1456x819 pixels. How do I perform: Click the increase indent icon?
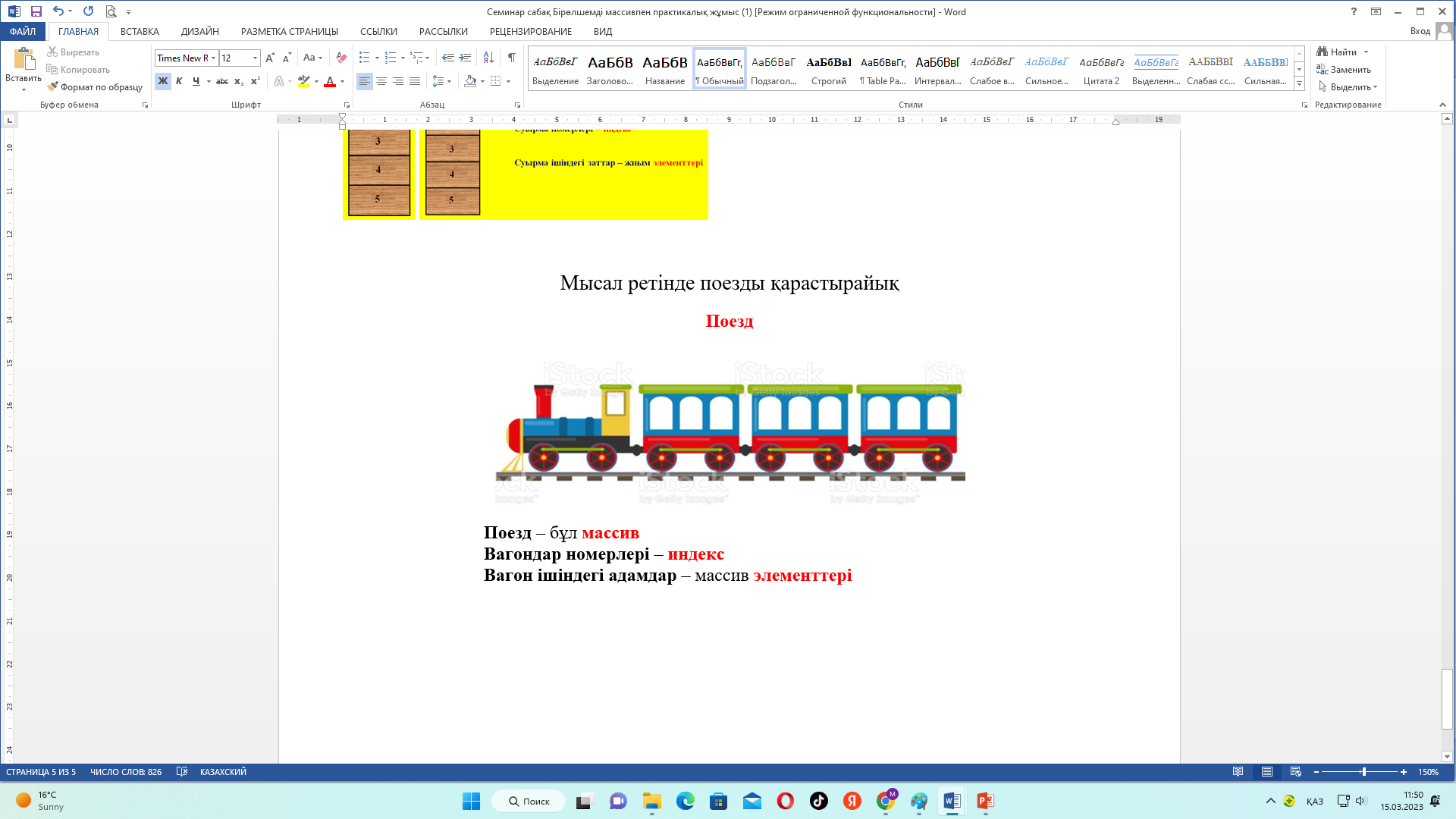point(465,58)
